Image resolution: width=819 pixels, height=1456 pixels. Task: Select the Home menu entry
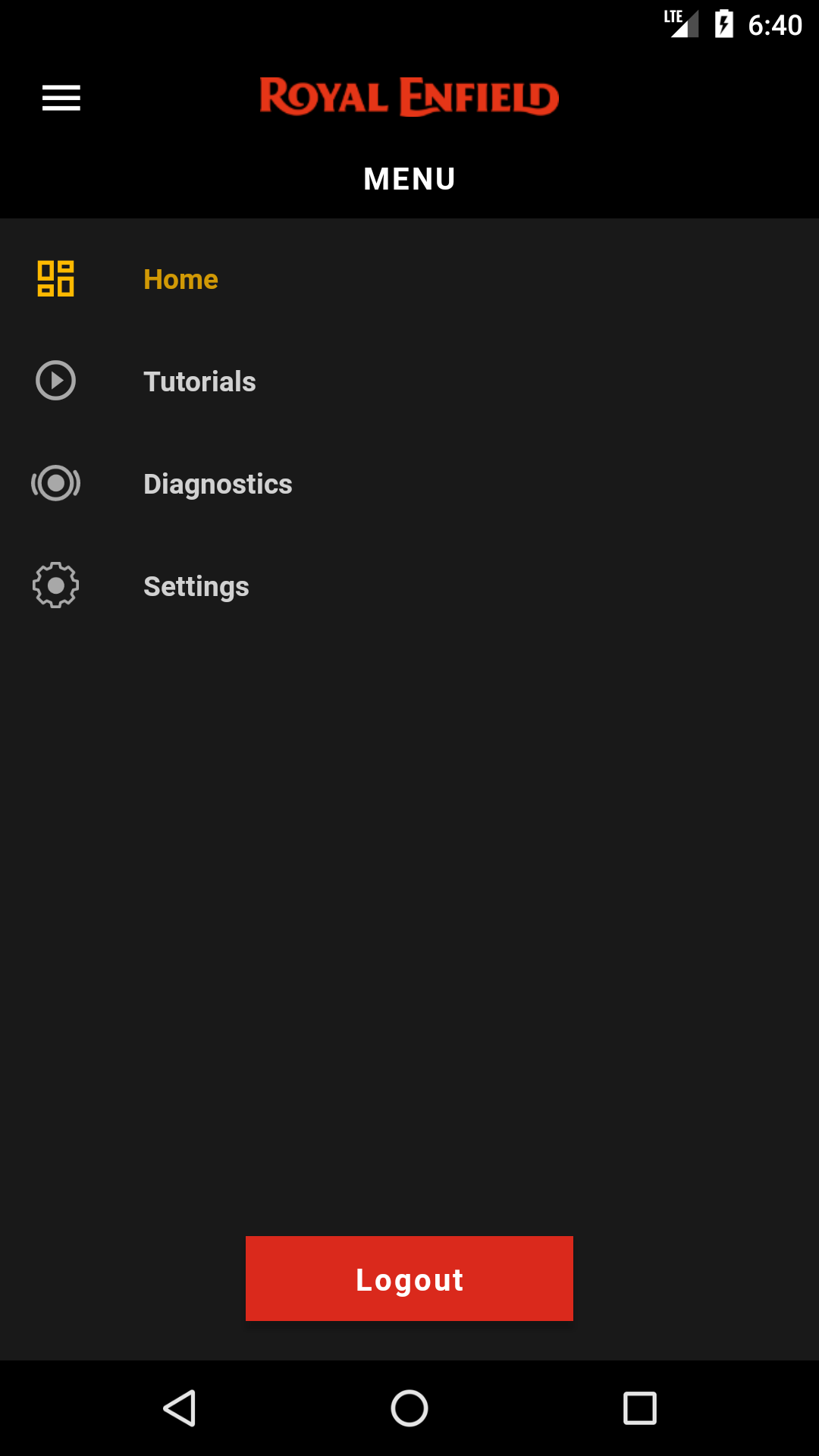click(x=409, y=279)
